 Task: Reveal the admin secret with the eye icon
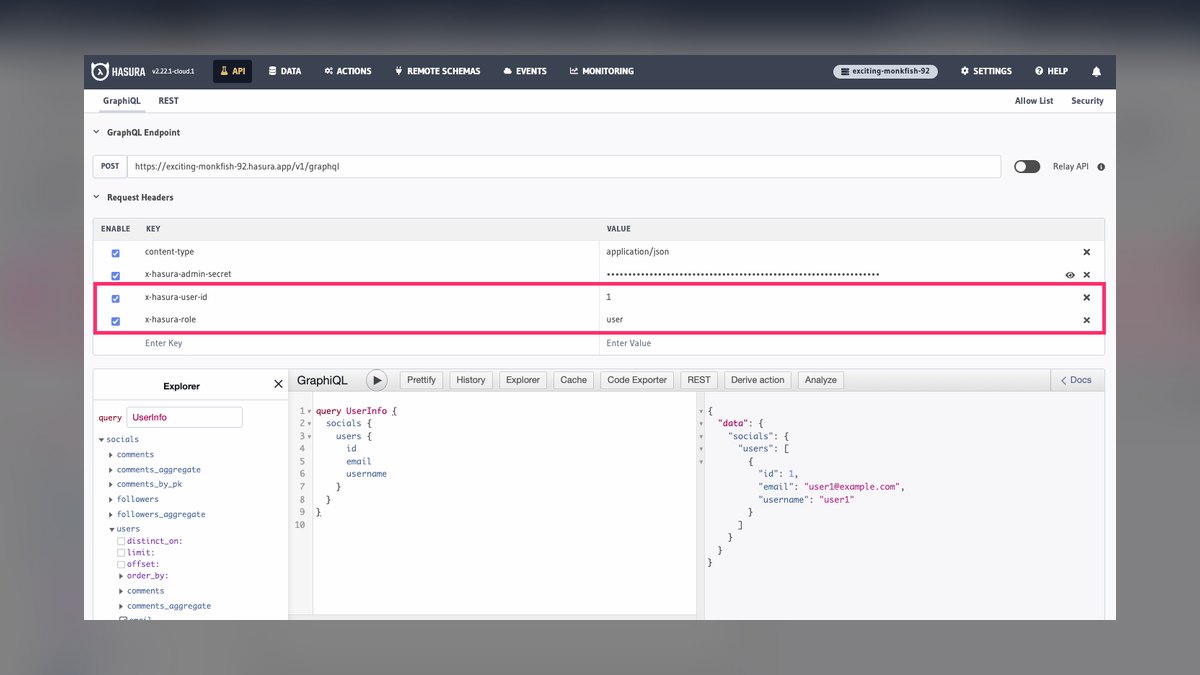pyautogui.click(x=1070, y=275)
